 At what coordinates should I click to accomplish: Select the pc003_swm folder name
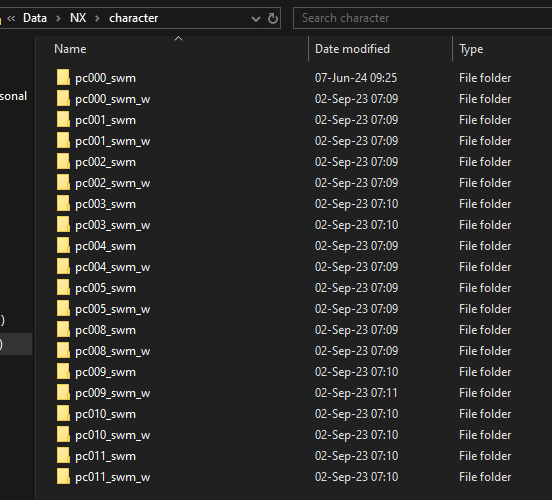[105, 204]
